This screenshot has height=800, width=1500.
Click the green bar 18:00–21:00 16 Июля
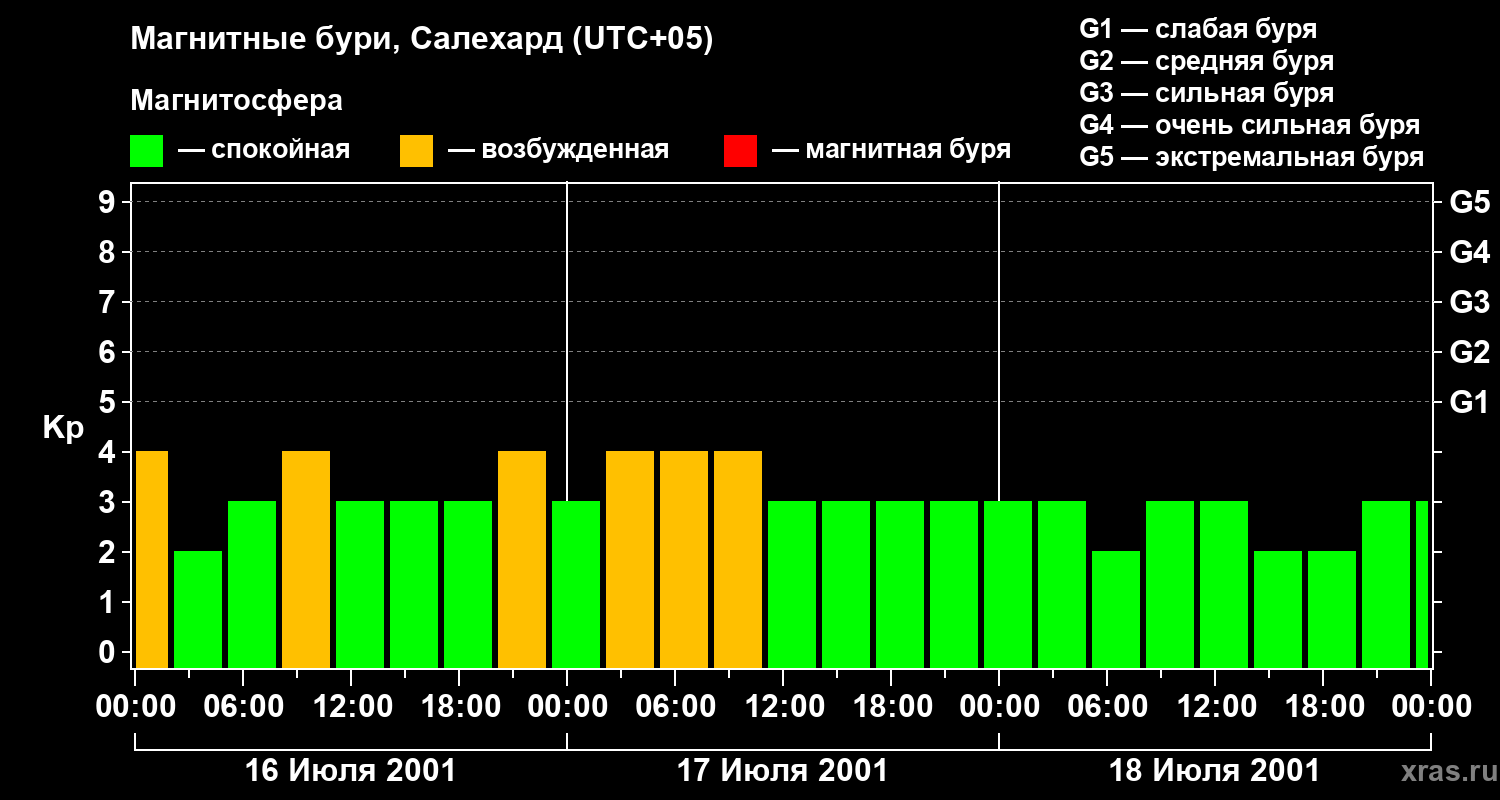(468, 584)
